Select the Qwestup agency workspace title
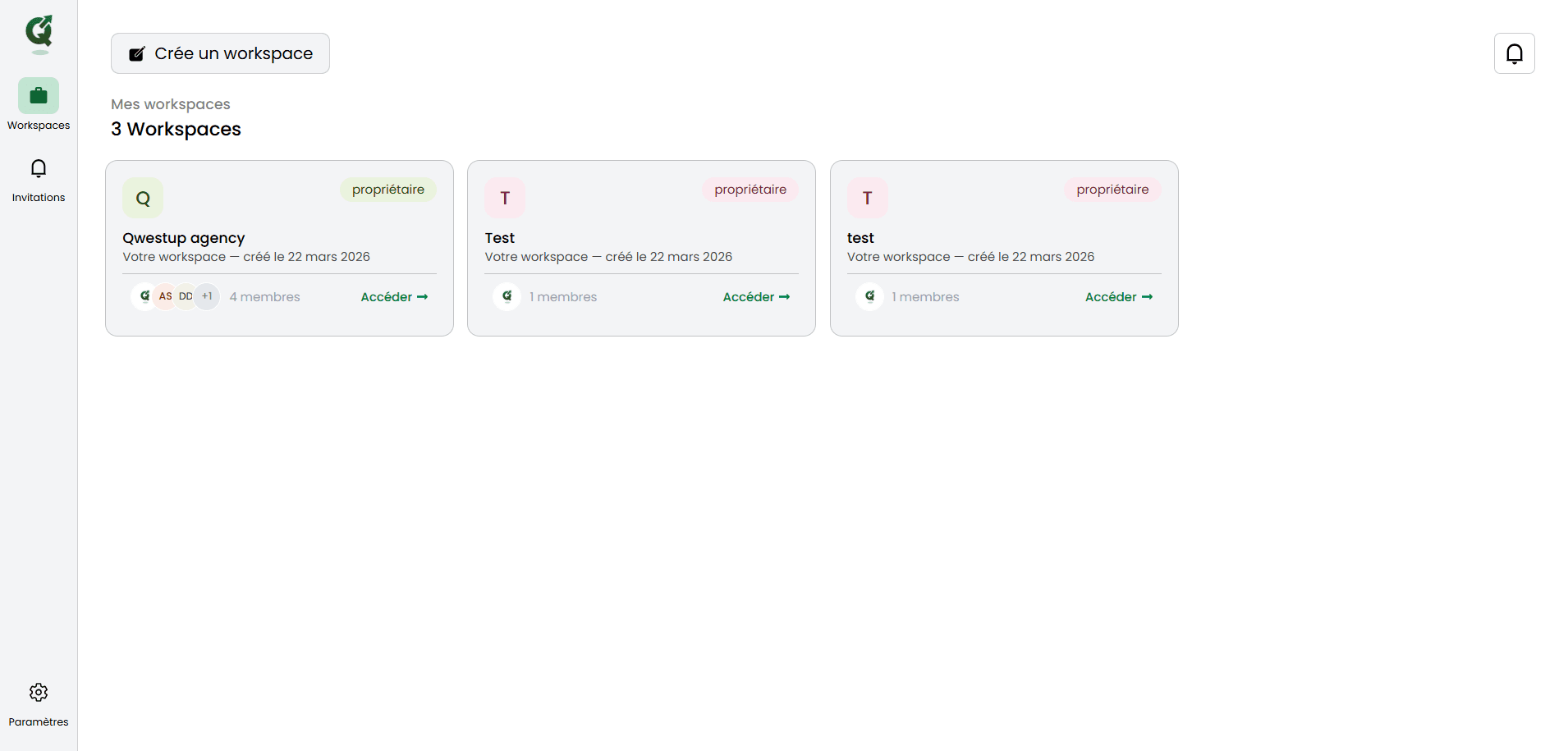Image resolution: width=1568 pixels, height=751 pixels. tap(184, 238)
